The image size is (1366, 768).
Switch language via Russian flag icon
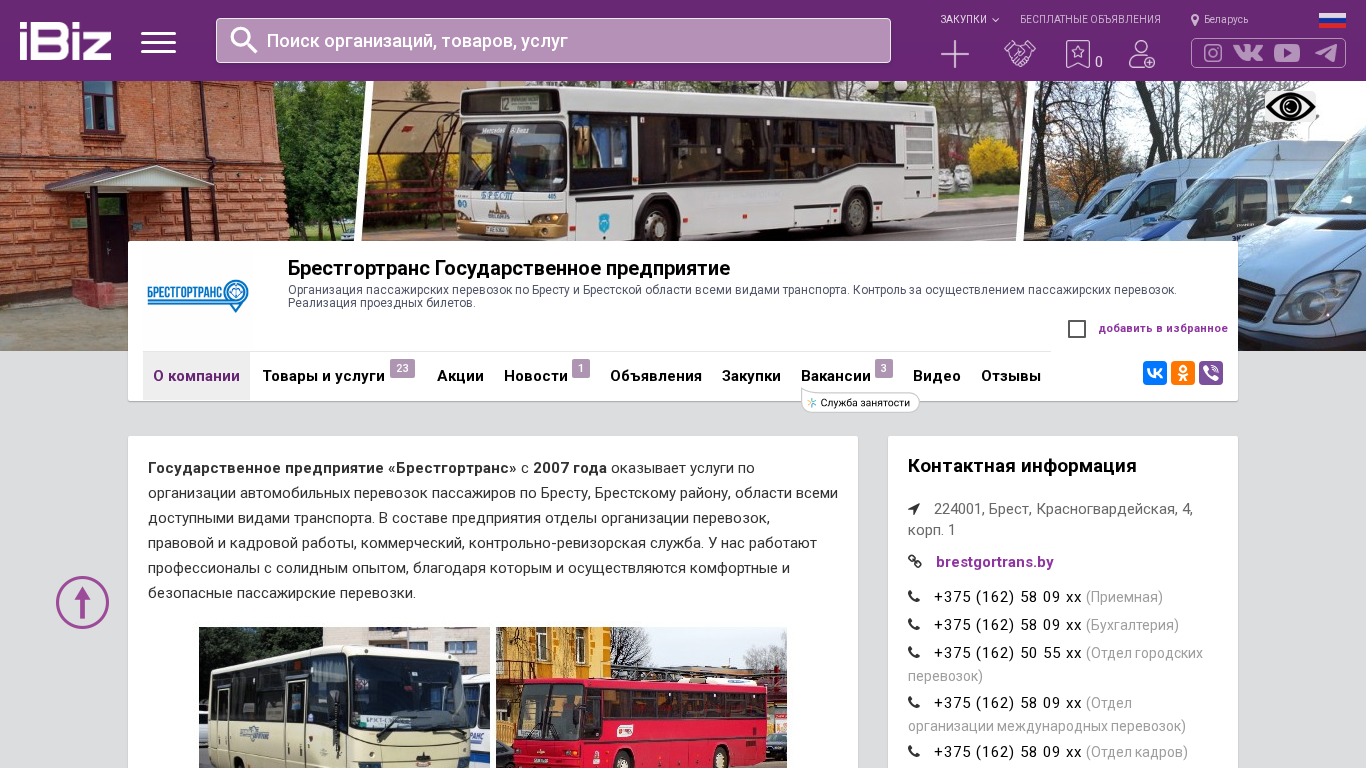[1332, 20]
